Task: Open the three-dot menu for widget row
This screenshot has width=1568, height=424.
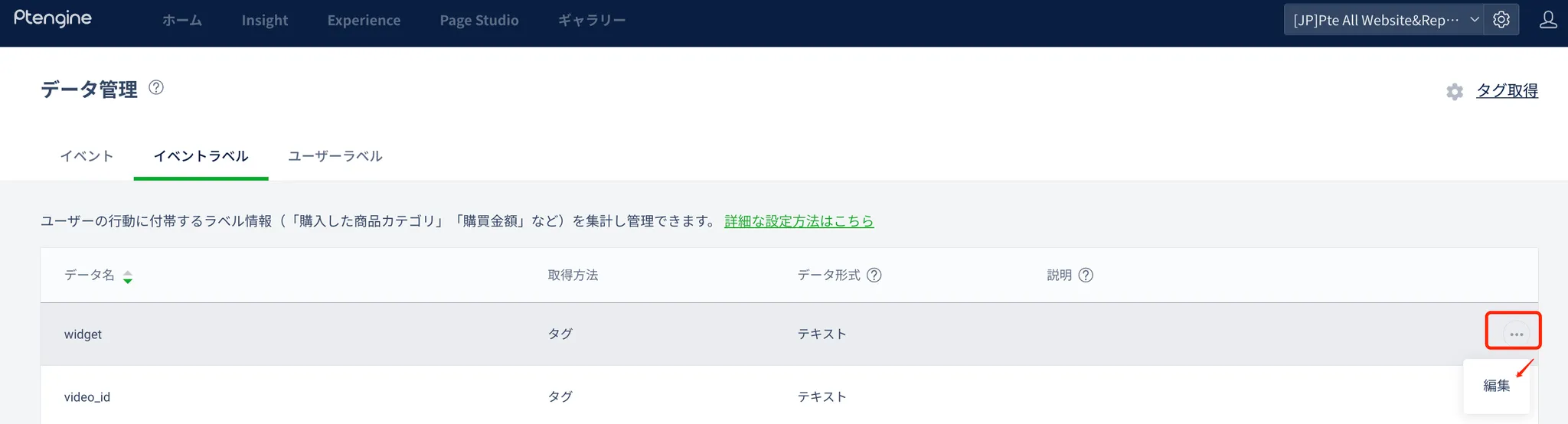Action: (1516, 334)
